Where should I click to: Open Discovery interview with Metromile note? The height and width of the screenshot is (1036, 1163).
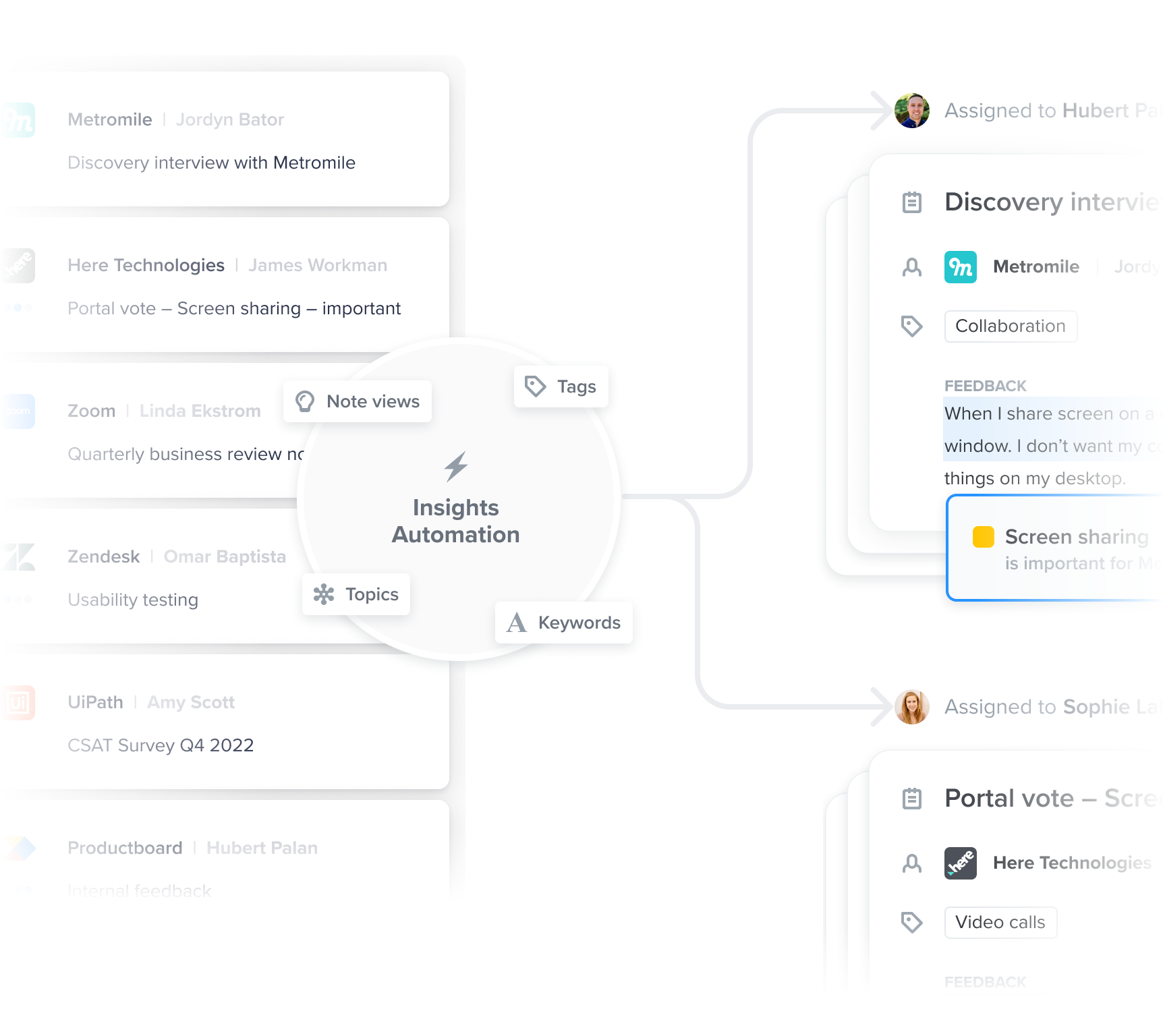click(x=212, y=163)
